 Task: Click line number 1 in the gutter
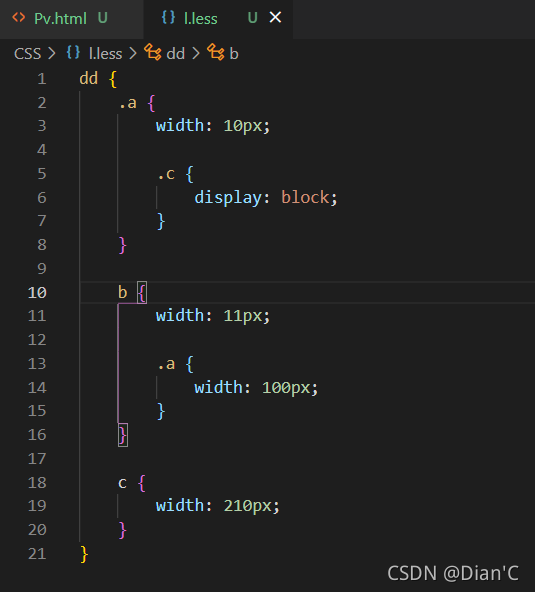pyautogui.click(x=42, y=79)
